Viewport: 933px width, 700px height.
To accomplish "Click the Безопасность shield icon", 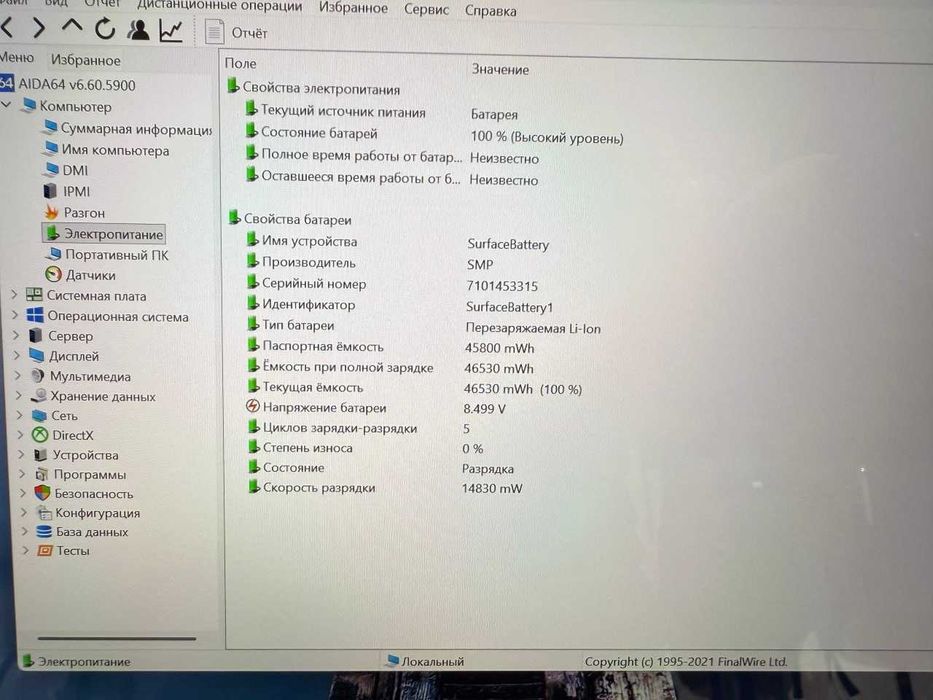I will point(42,493).
